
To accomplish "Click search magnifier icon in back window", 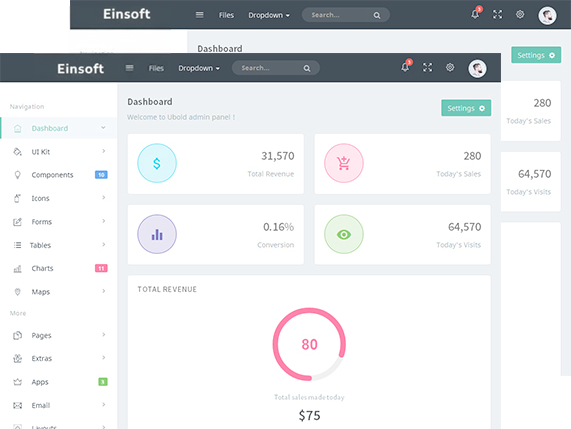I will [377, 15].
